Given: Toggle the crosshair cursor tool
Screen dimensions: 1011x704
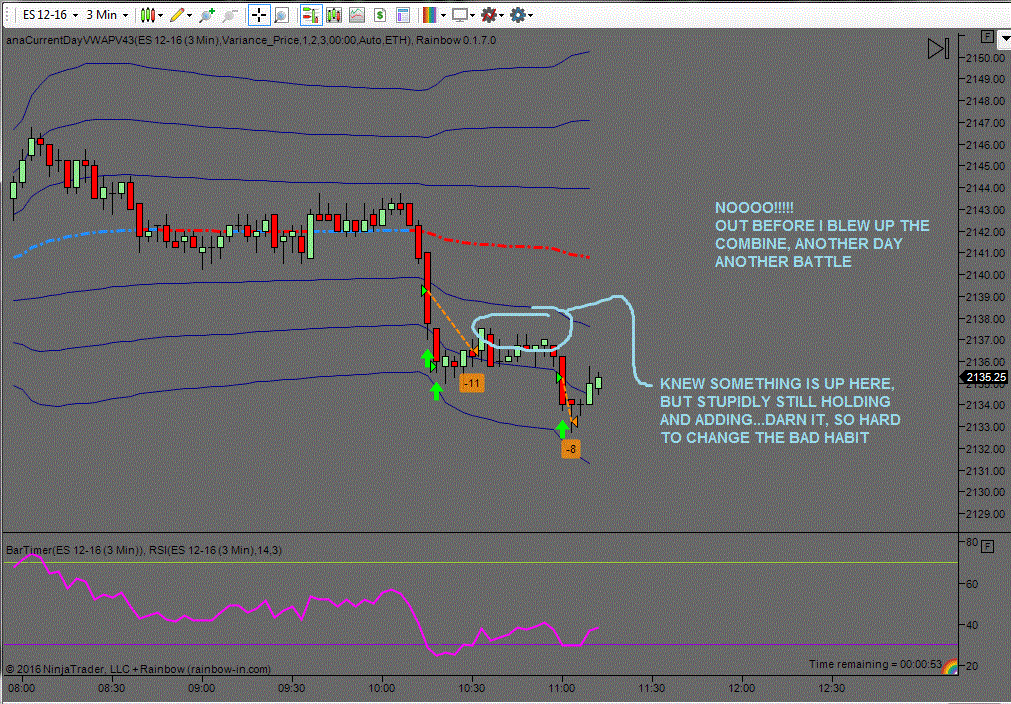Looking at the screenshot, I should 259,15.
